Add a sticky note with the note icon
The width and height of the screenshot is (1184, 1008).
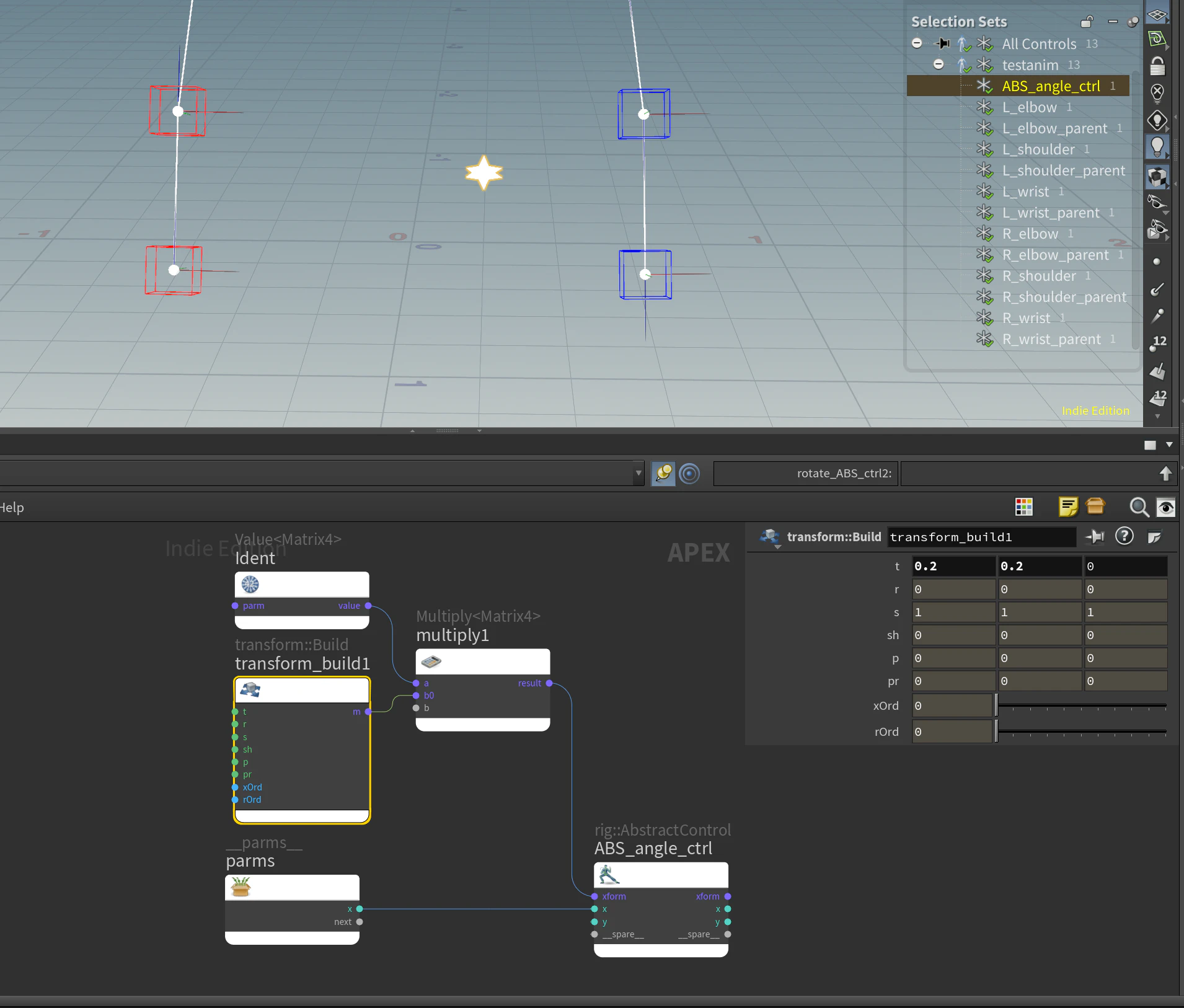(x=1068, y=507)
